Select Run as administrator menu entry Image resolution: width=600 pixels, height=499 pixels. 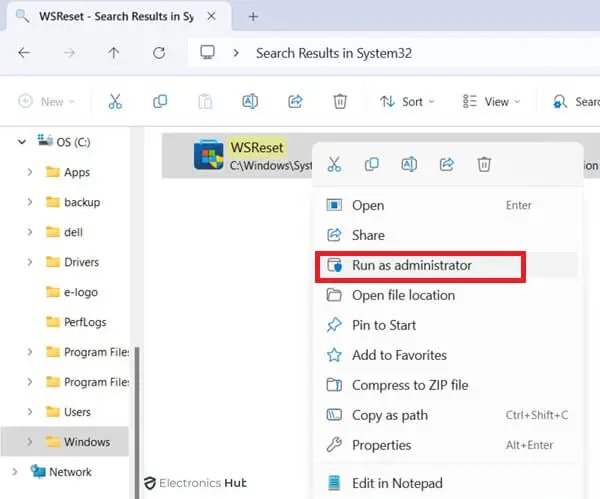[x=411, y=266]
